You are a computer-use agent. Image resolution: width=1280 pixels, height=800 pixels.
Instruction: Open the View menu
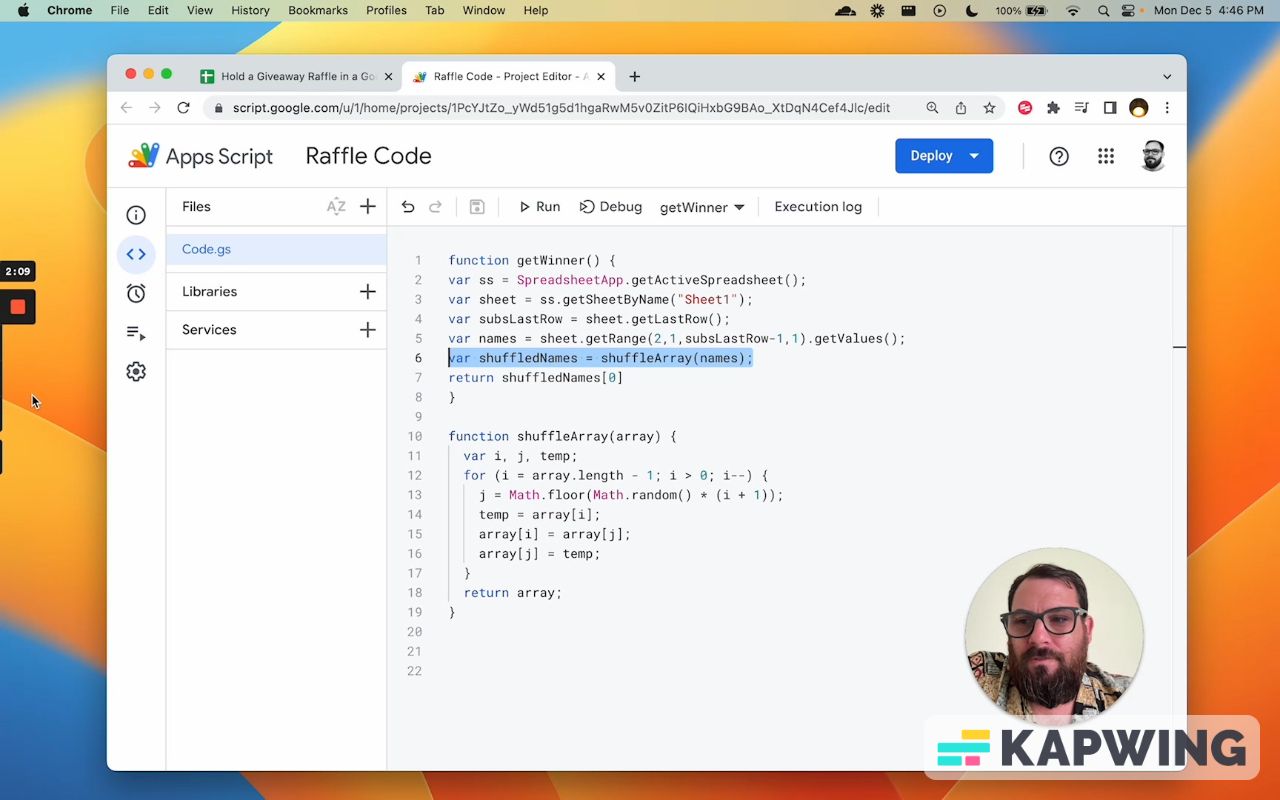point(200,10)
